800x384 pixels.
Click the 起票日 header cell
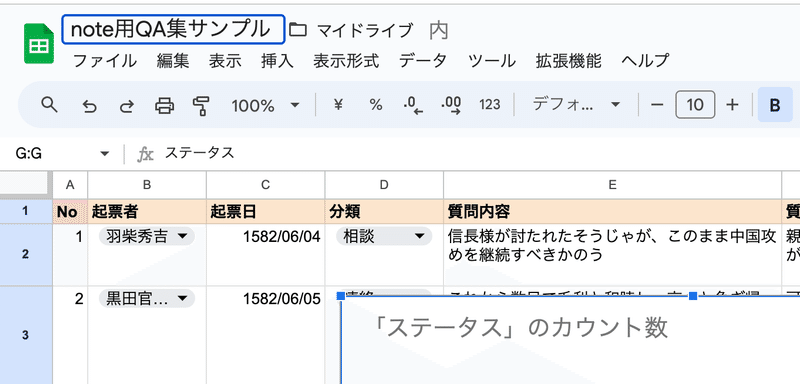(265, 212)
